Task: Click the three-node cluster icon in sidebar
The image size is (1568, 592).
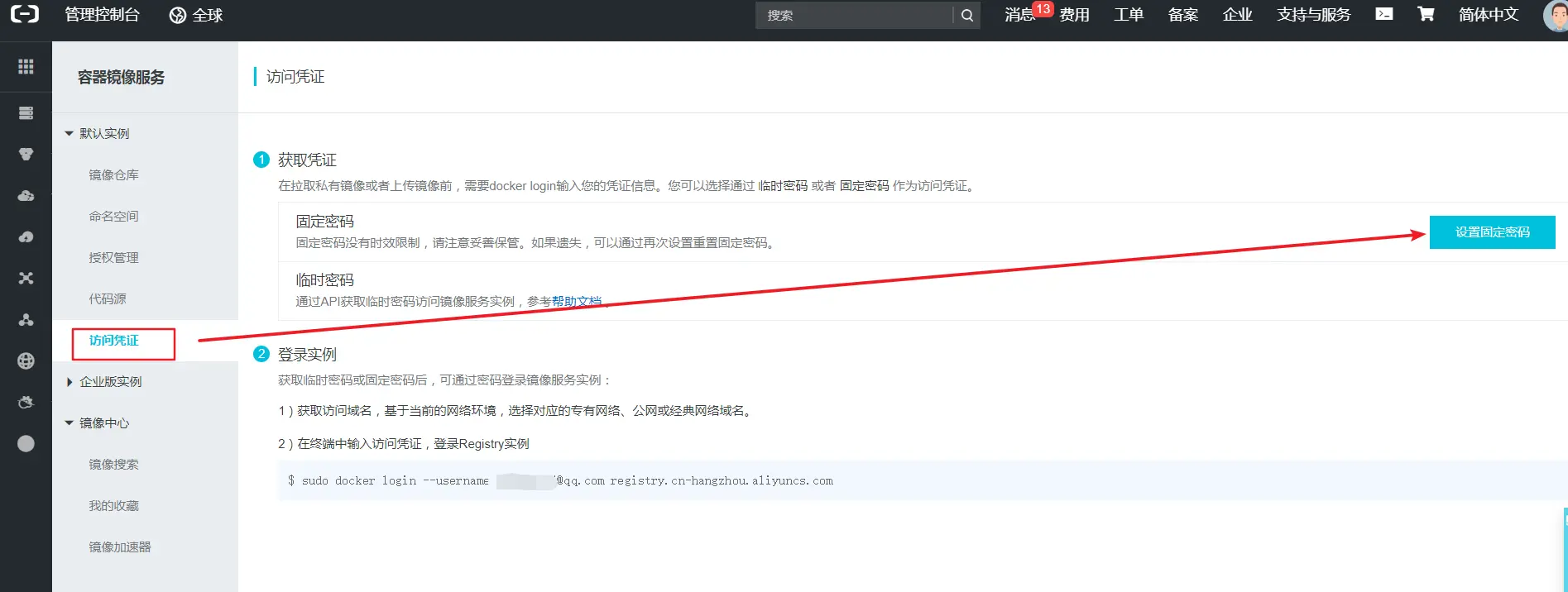Action: pyautogui.click(x=26, y=320)
